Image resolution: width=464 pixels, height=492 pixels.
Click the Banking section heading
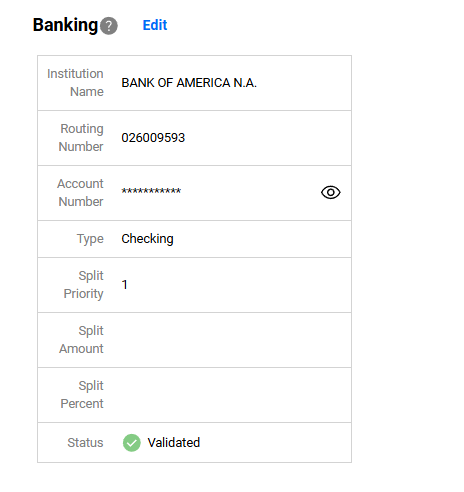65,25
